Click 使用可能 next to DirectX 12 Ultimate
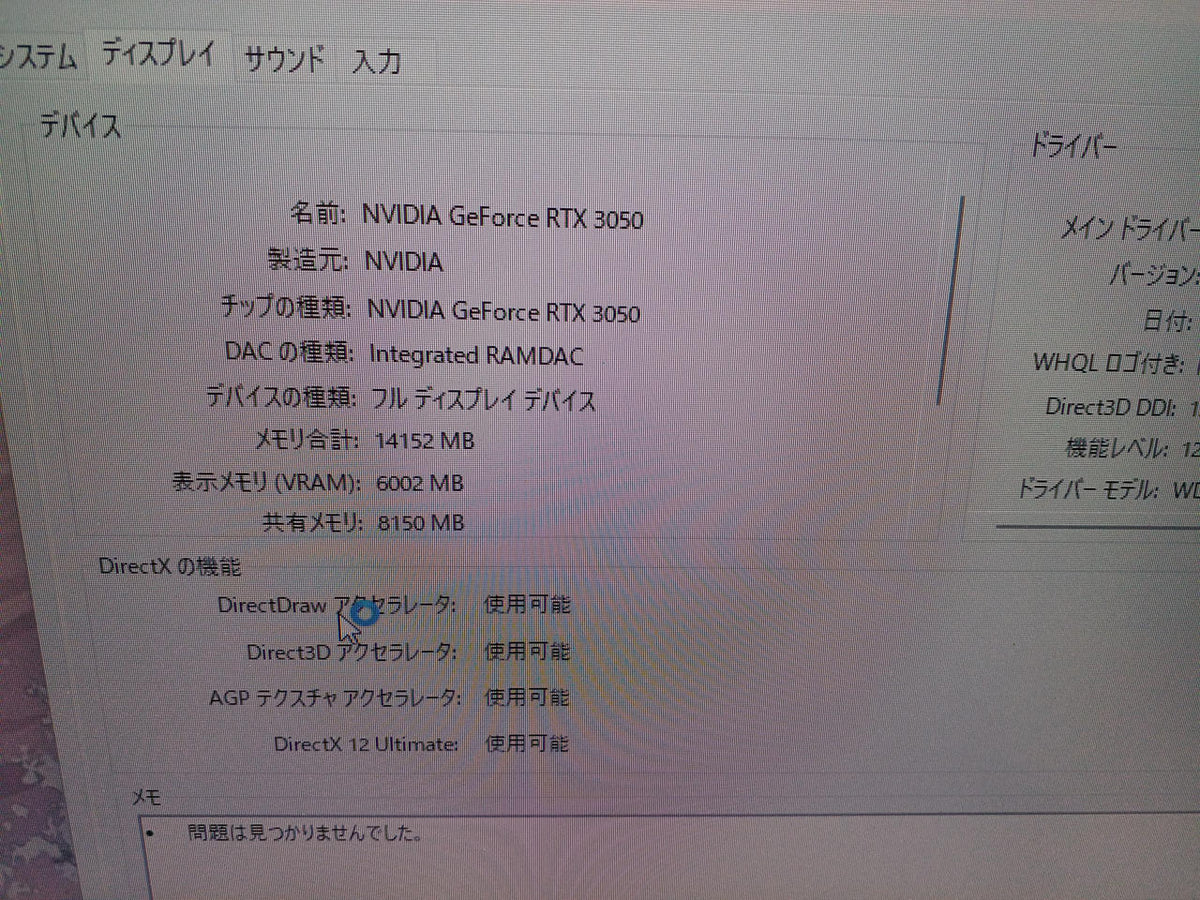 527,743
